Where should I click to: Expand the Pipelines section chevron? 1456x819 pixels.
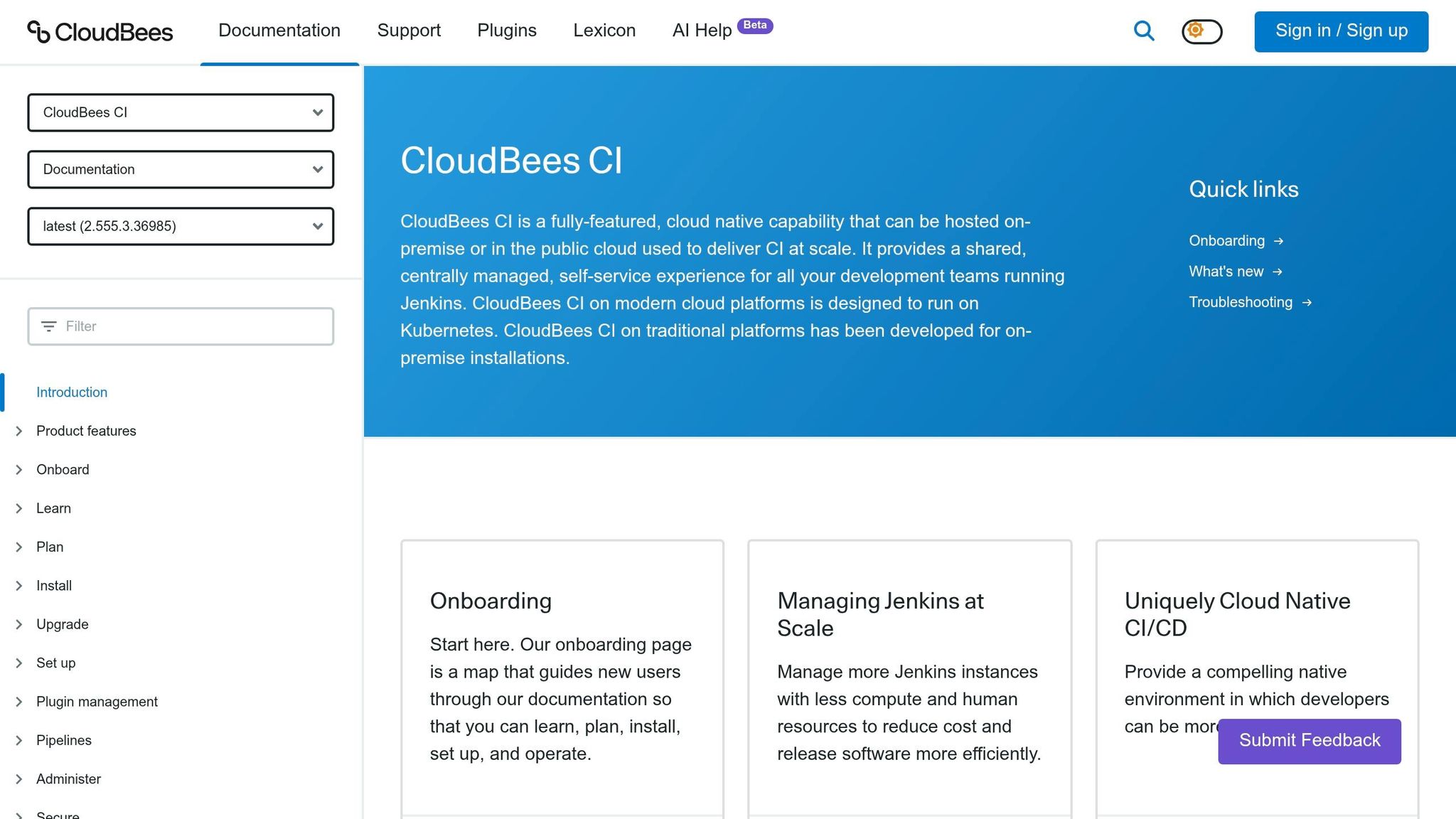tap(19, 740)
